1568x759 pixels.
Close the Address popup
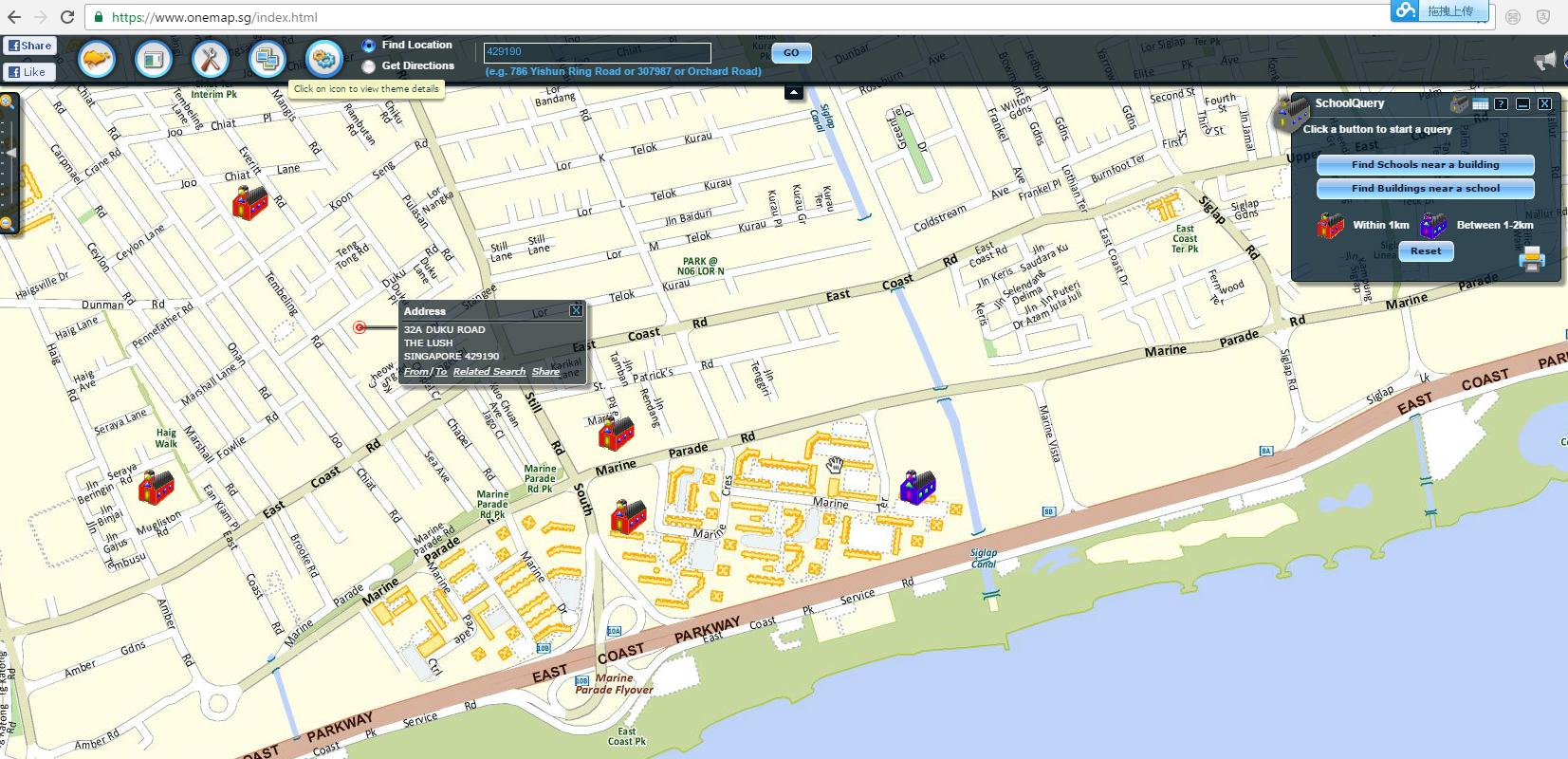576,311
